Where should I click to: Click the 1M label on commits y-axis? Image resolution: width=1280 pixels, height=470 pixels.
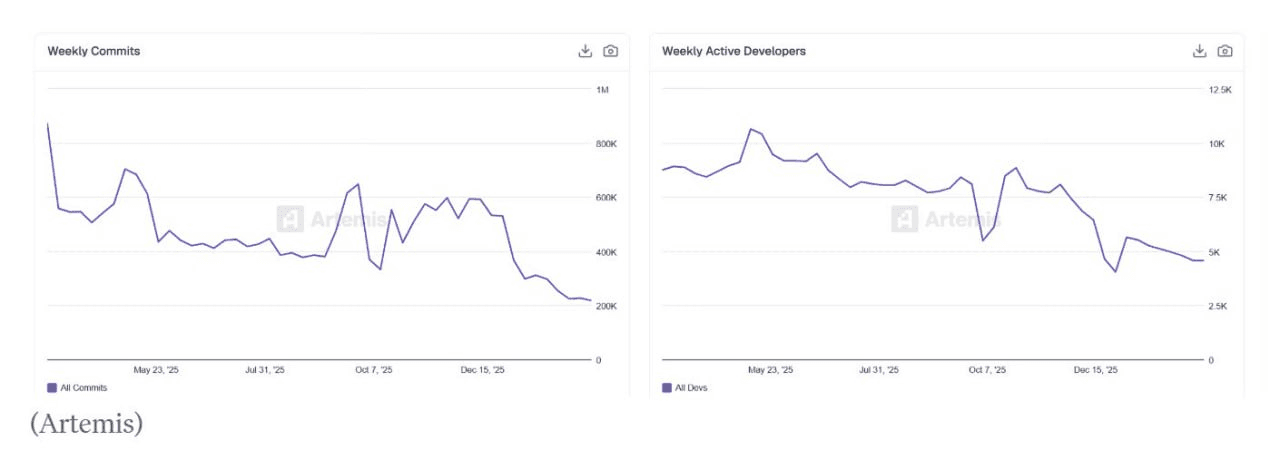coord(602,90)
